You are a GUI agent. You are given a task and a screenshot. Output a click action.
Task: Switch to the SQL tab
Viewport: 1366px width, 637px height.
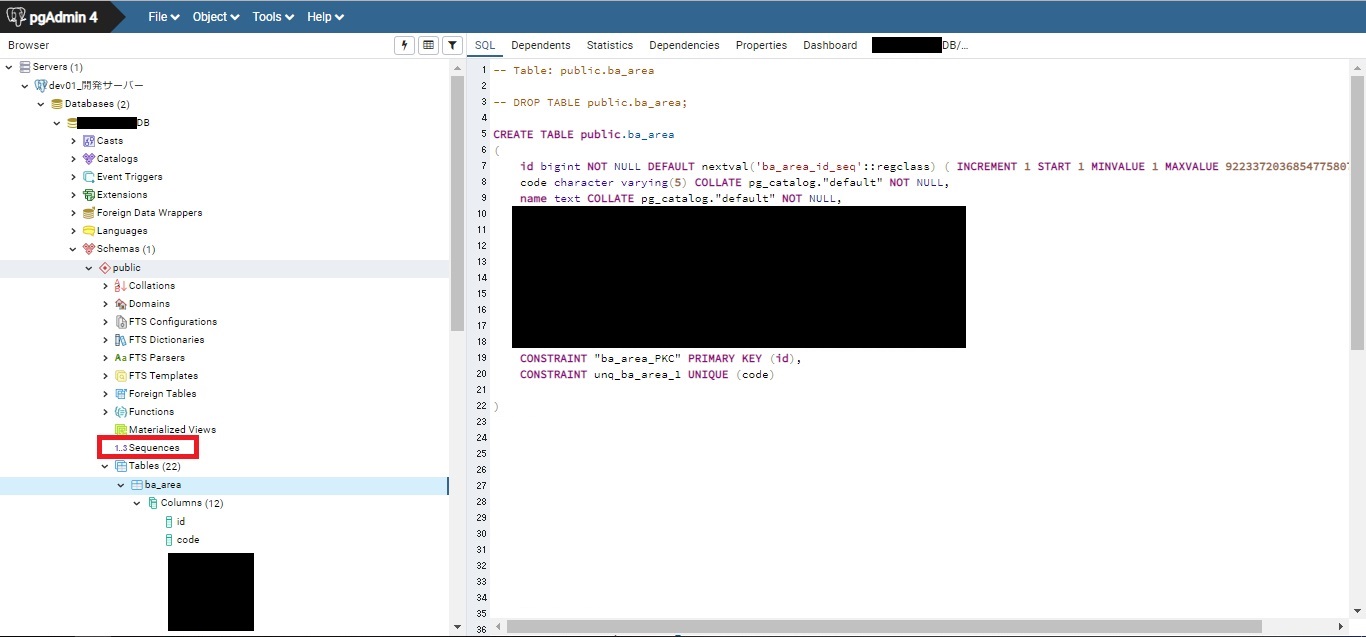click(485, 45)
